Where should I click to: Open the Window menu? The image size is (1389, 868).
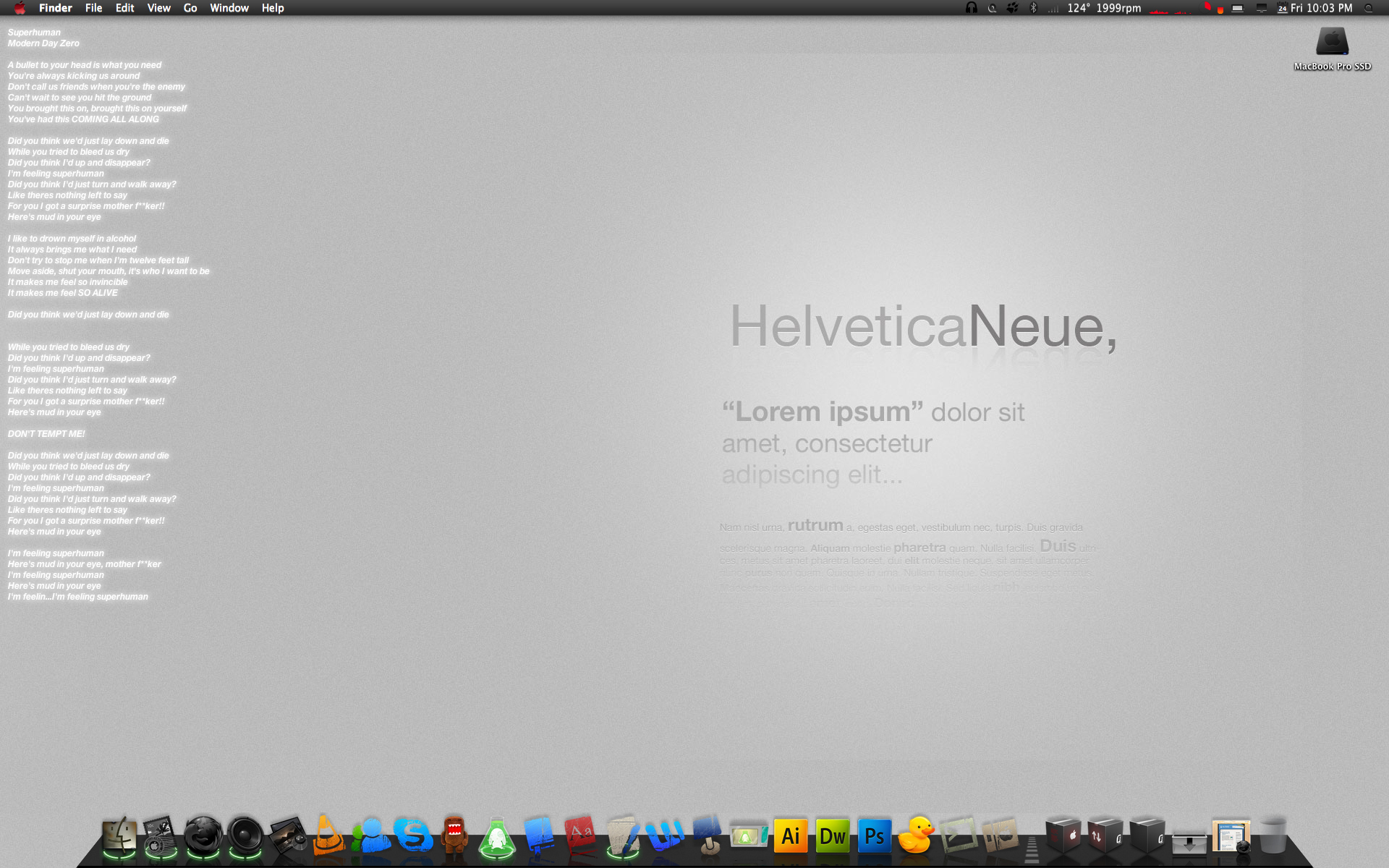pos(229,8)
